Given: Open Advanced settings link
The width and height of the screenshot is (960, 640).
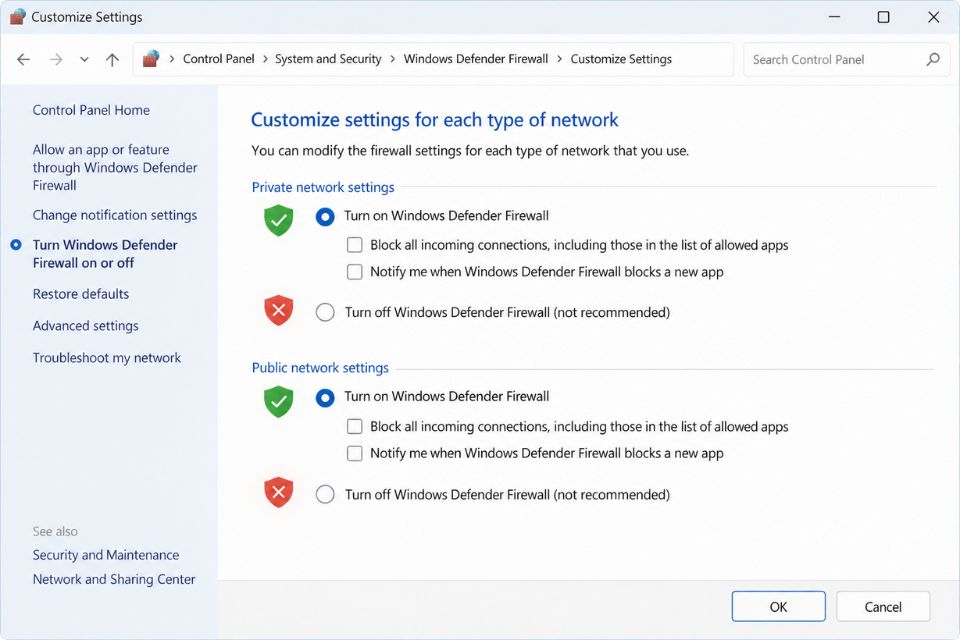Looking at the screenshot, I should point(86,326).
